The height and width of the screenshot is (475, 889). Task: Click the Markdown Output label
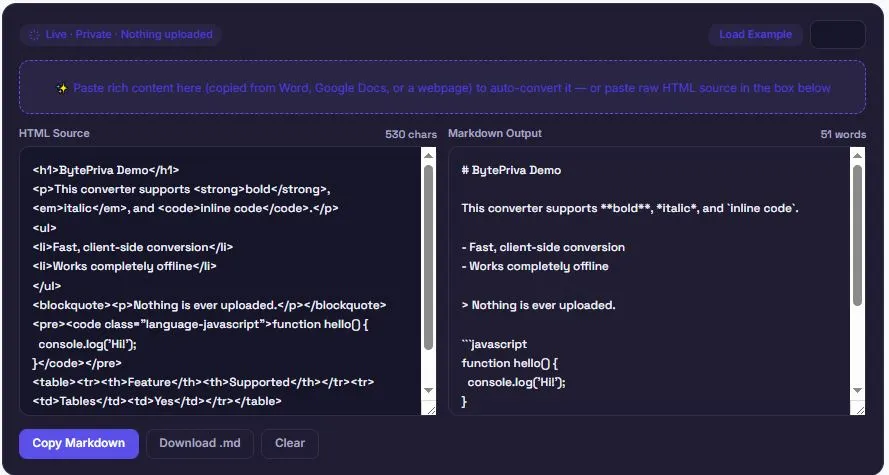coord(495,133)
